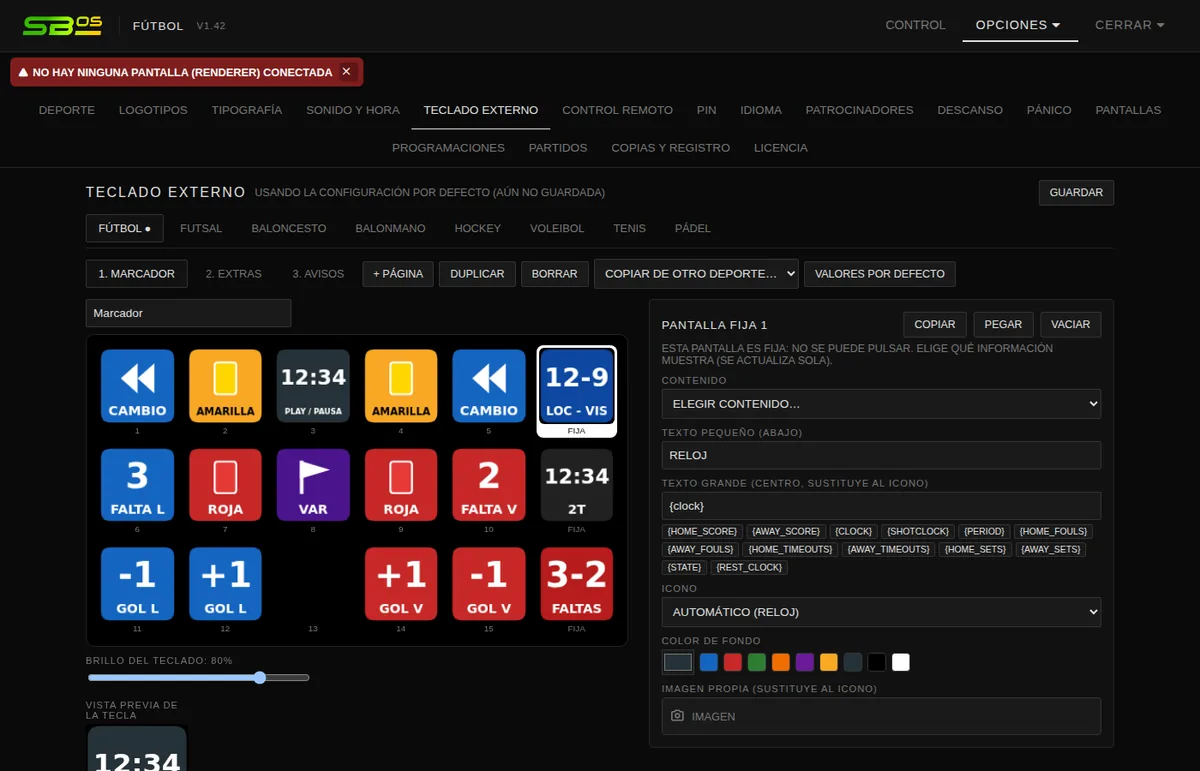Open the TIPOGRAFÍA options tab
The image size is (1200, 771).
tap(247, 110)
